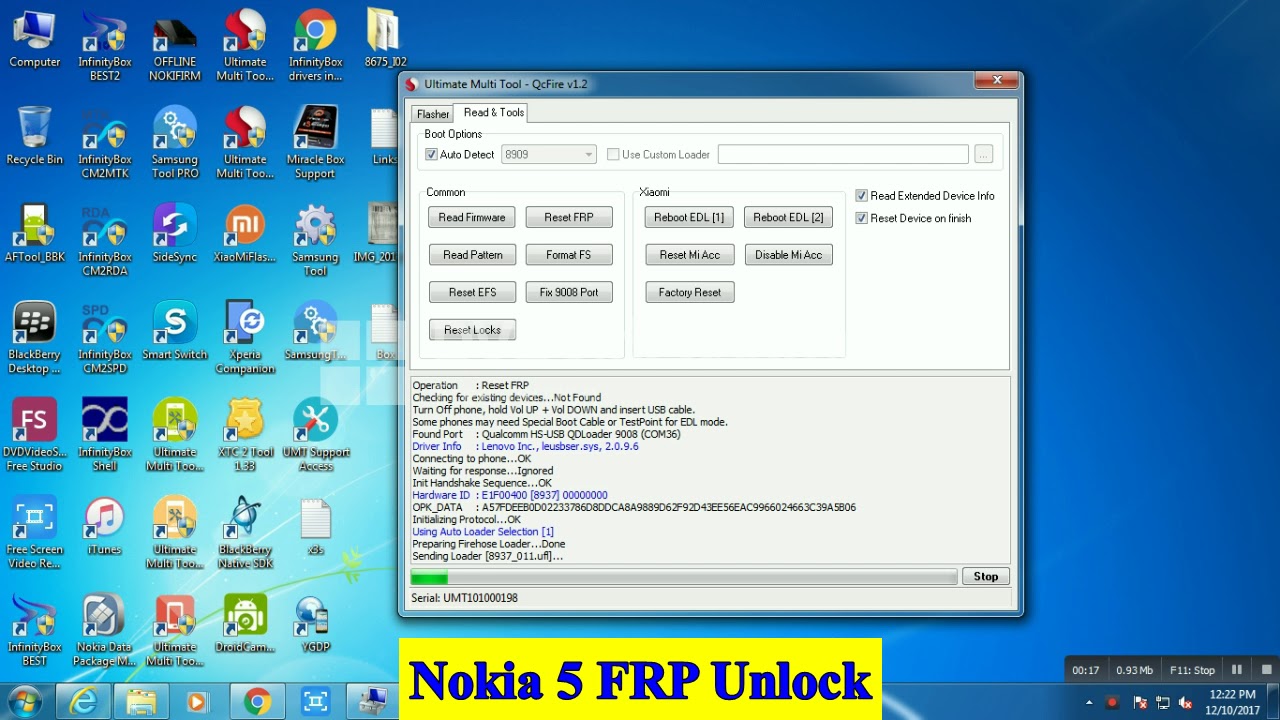Select the InfinityBox CM2MTK shortcut
This screenshot has height=720, width=1280.
click(105, 143)
